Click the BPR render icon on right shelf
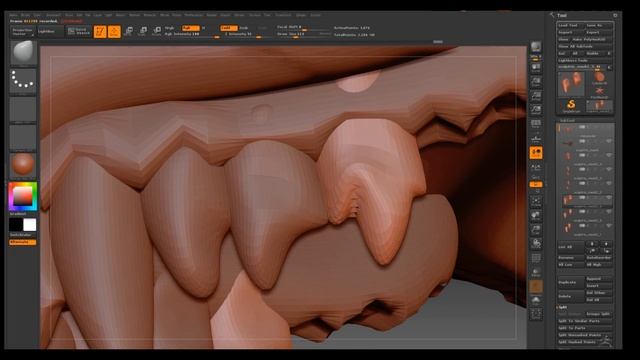 coord(536,47)
